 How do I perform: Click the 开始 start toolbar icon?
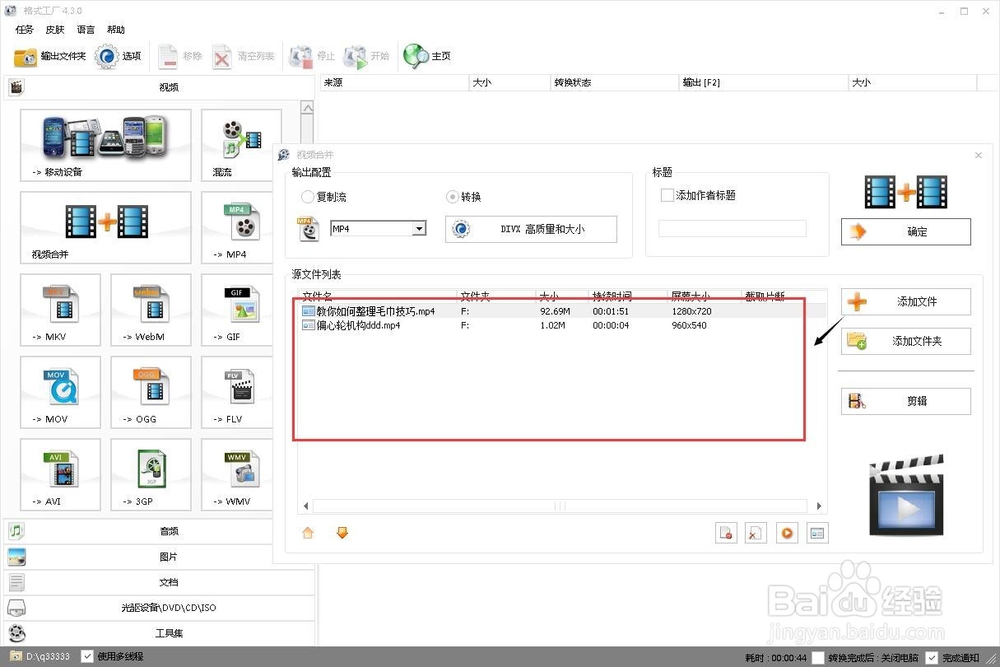tap(366, 57)
